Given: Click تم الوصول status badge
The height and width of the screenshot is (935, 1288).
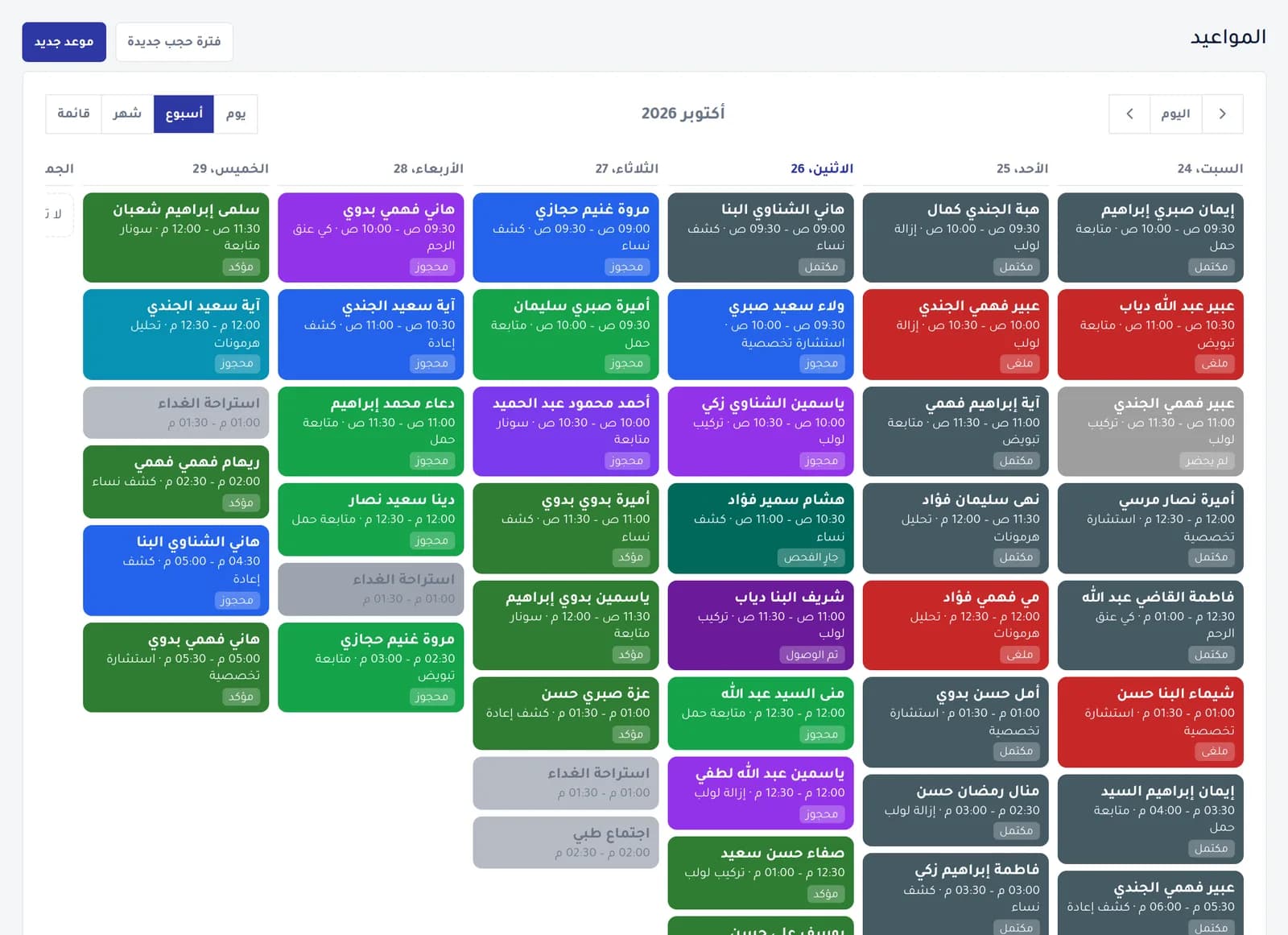Looking at the screenshot, I should pos(812,655).
